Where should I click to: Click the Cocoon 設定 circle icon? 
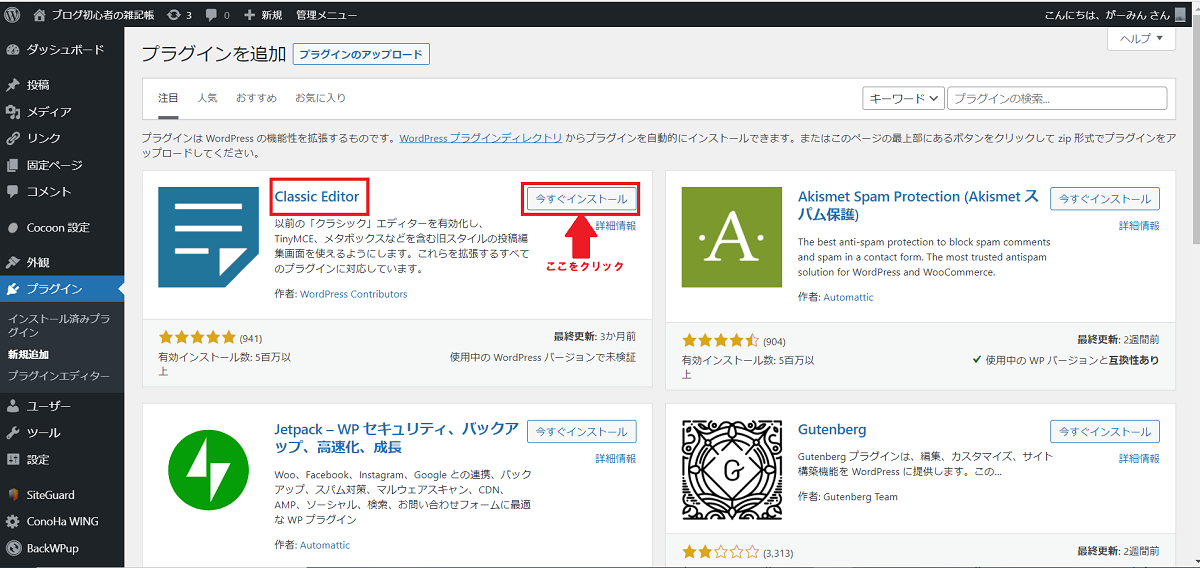click(13, 227)
